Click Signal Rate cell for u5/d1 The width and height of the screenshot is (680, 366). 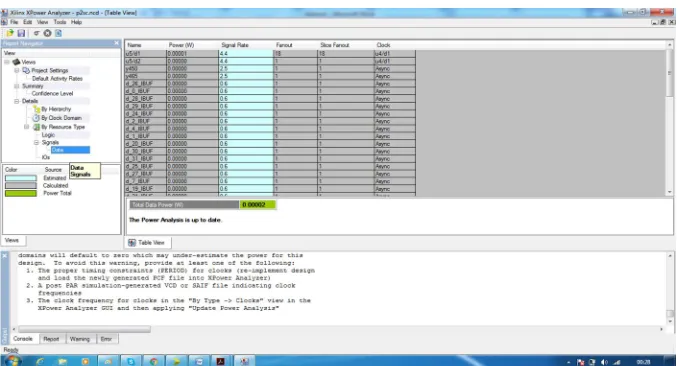click(246, 54)
